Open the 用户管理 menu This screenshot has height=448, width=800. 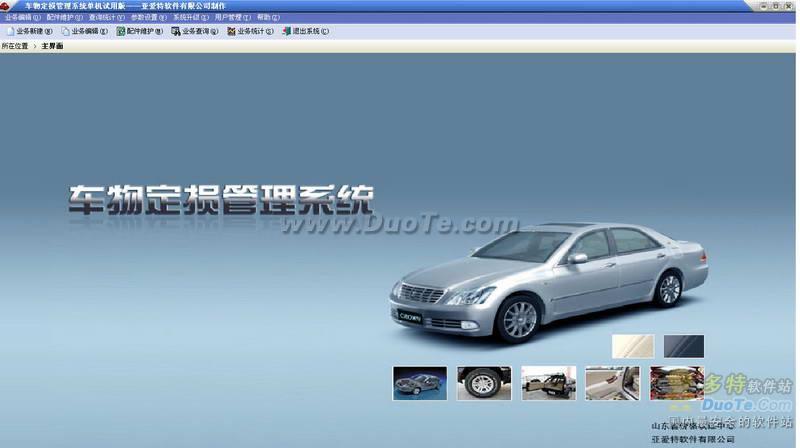tap(232, 17)
